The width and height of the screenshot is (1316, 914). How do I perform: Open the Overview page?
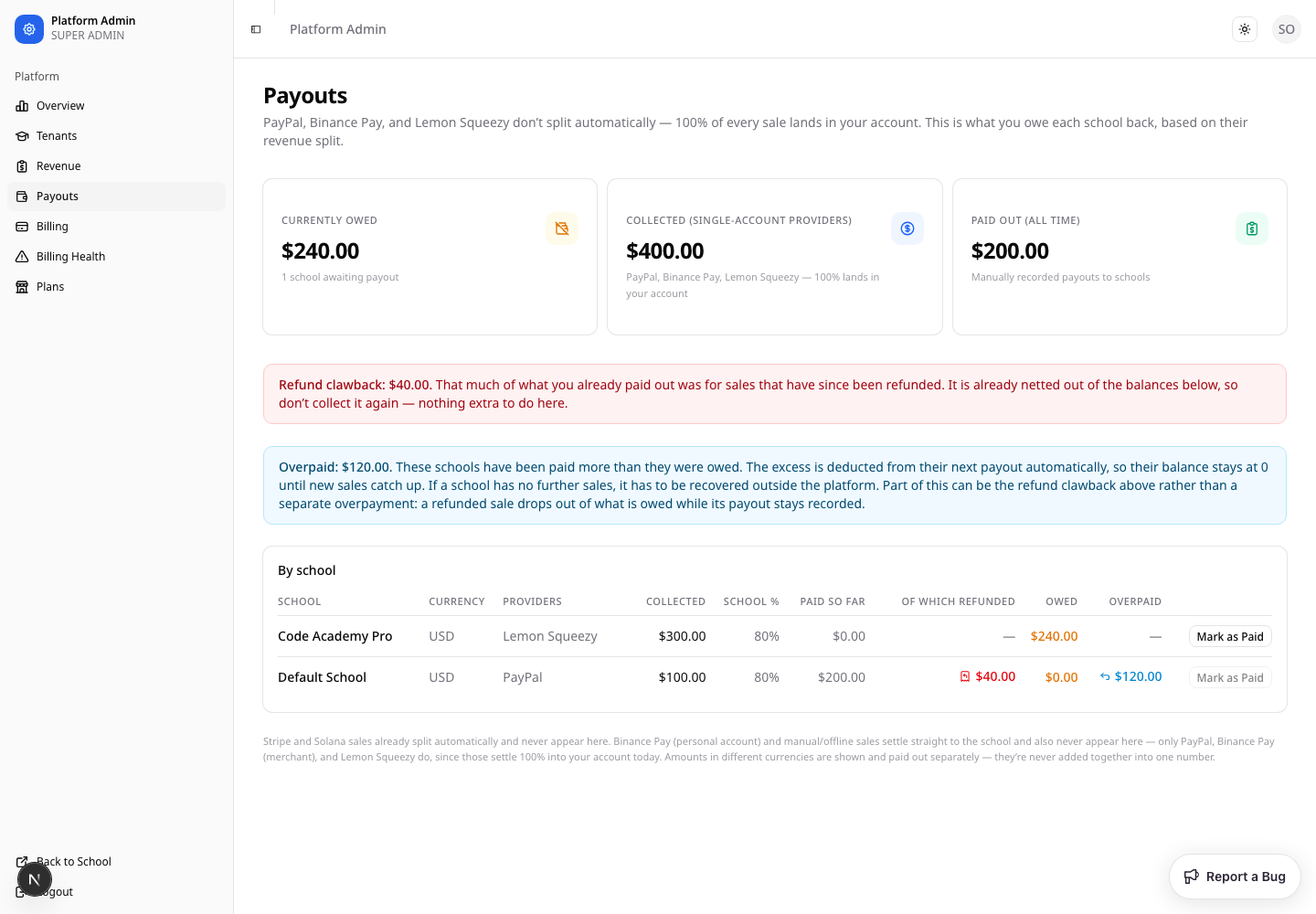click(116, 106)
